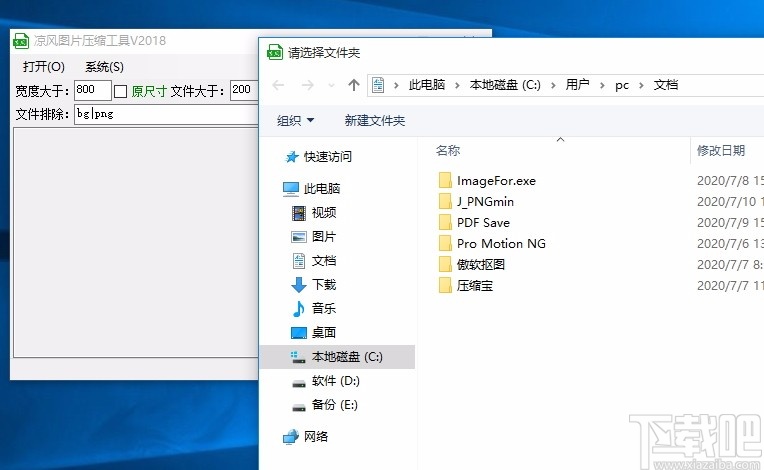This screenshot has height=470, width=764.
Task: Go forward with the right arrow button
Action: (x=307, y=85)
